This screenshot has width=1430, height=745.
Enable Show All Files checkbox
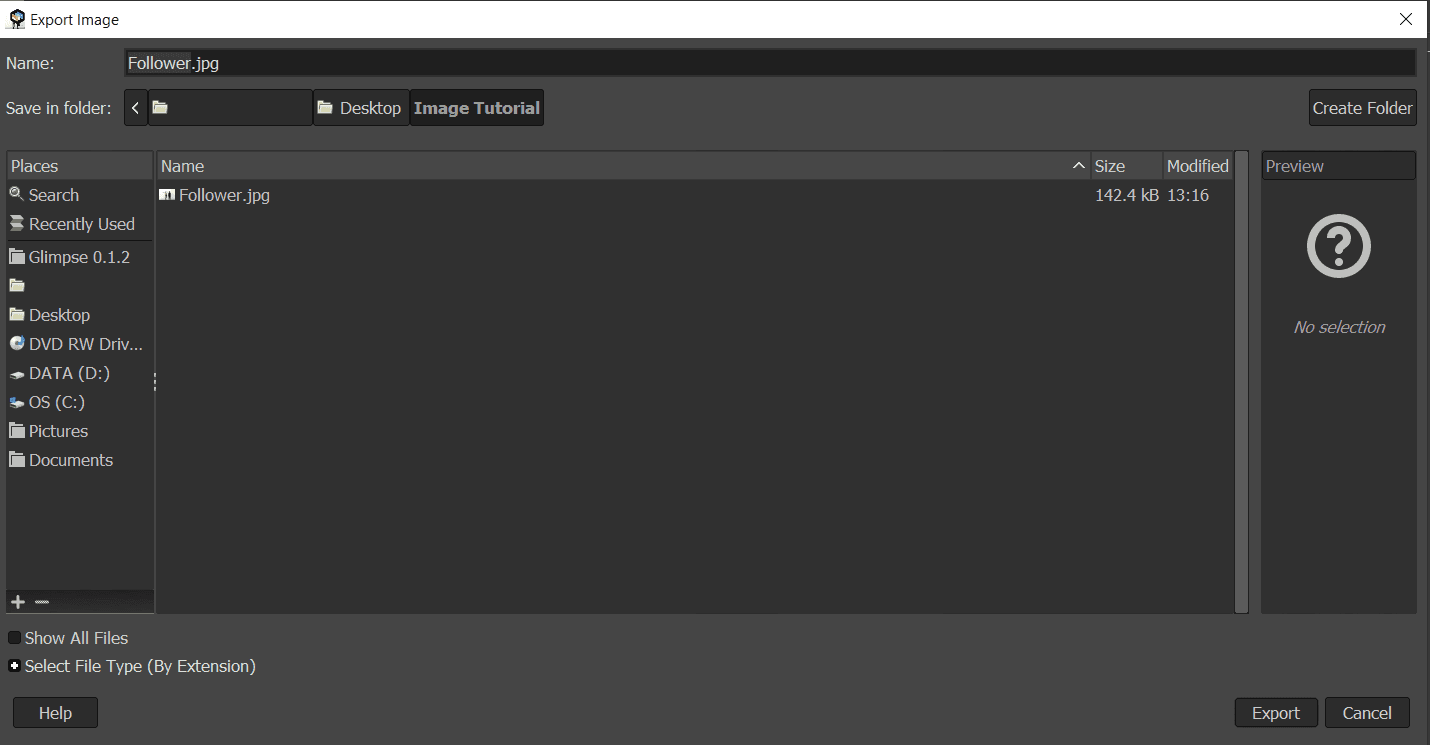tap(15, 638)
